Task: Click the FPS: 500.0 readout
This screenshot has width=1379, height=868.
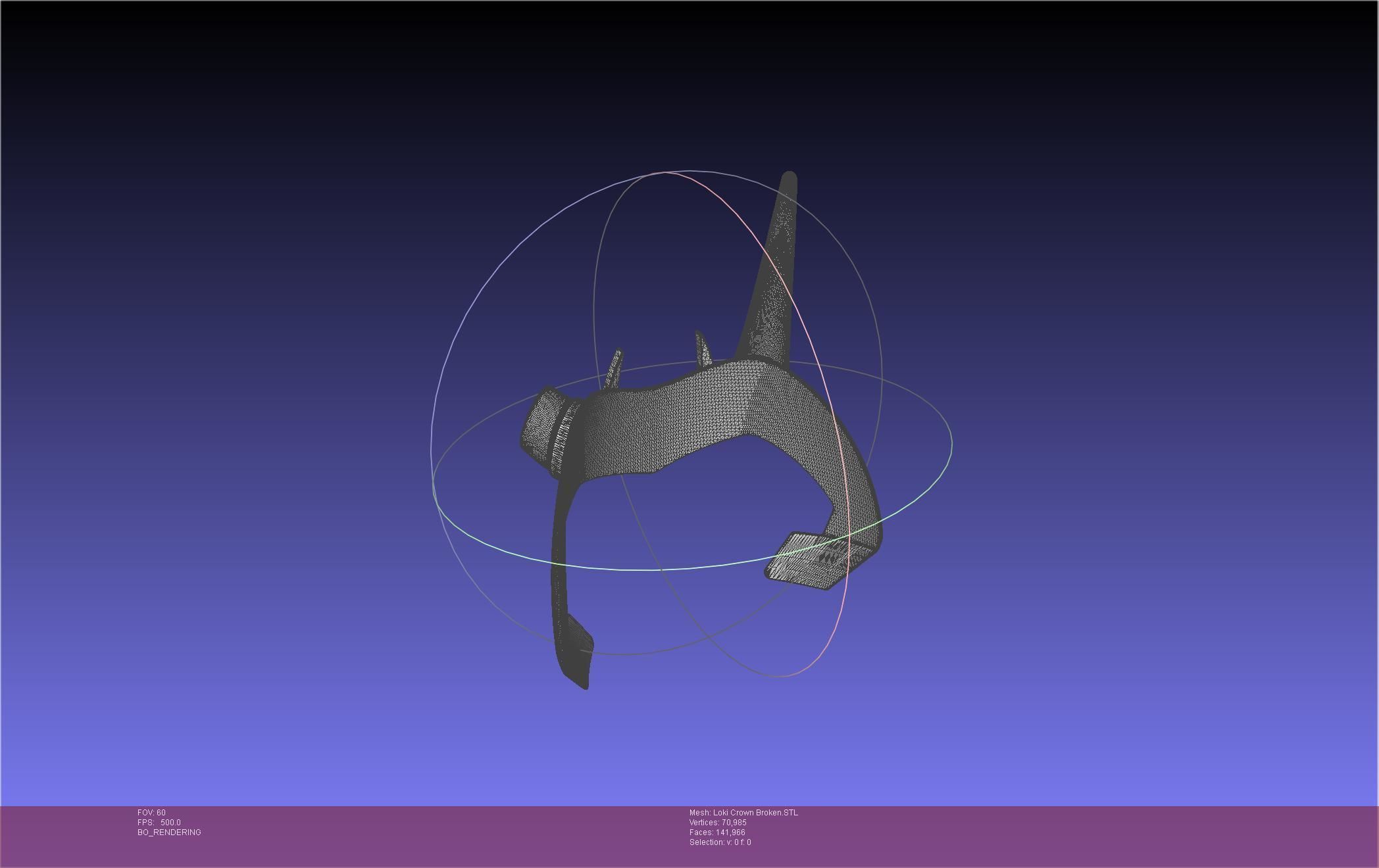Action: tap(159, 823)
